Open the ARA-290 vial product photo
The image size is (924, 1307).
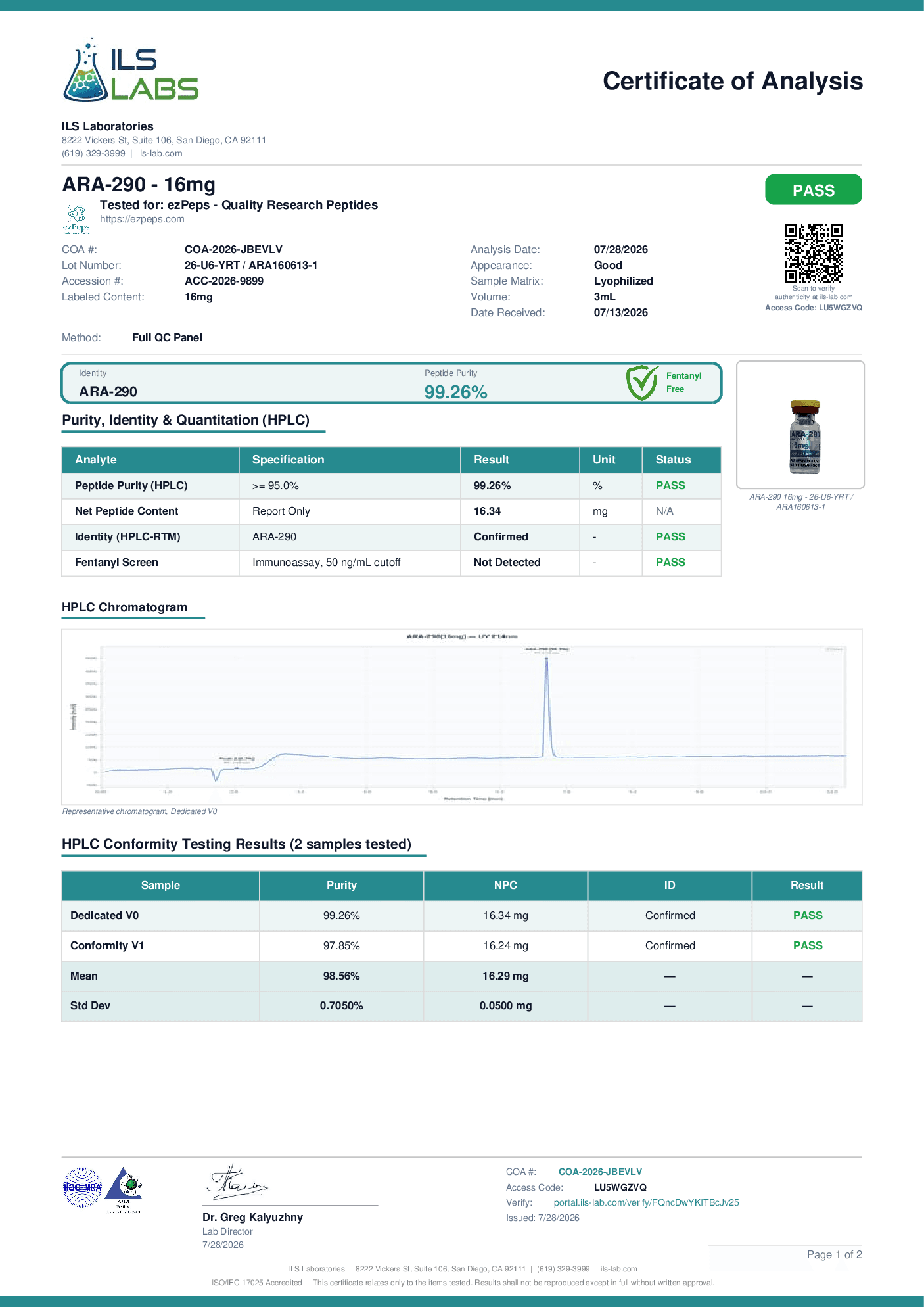pyautogui.click(x=800, y=425)
